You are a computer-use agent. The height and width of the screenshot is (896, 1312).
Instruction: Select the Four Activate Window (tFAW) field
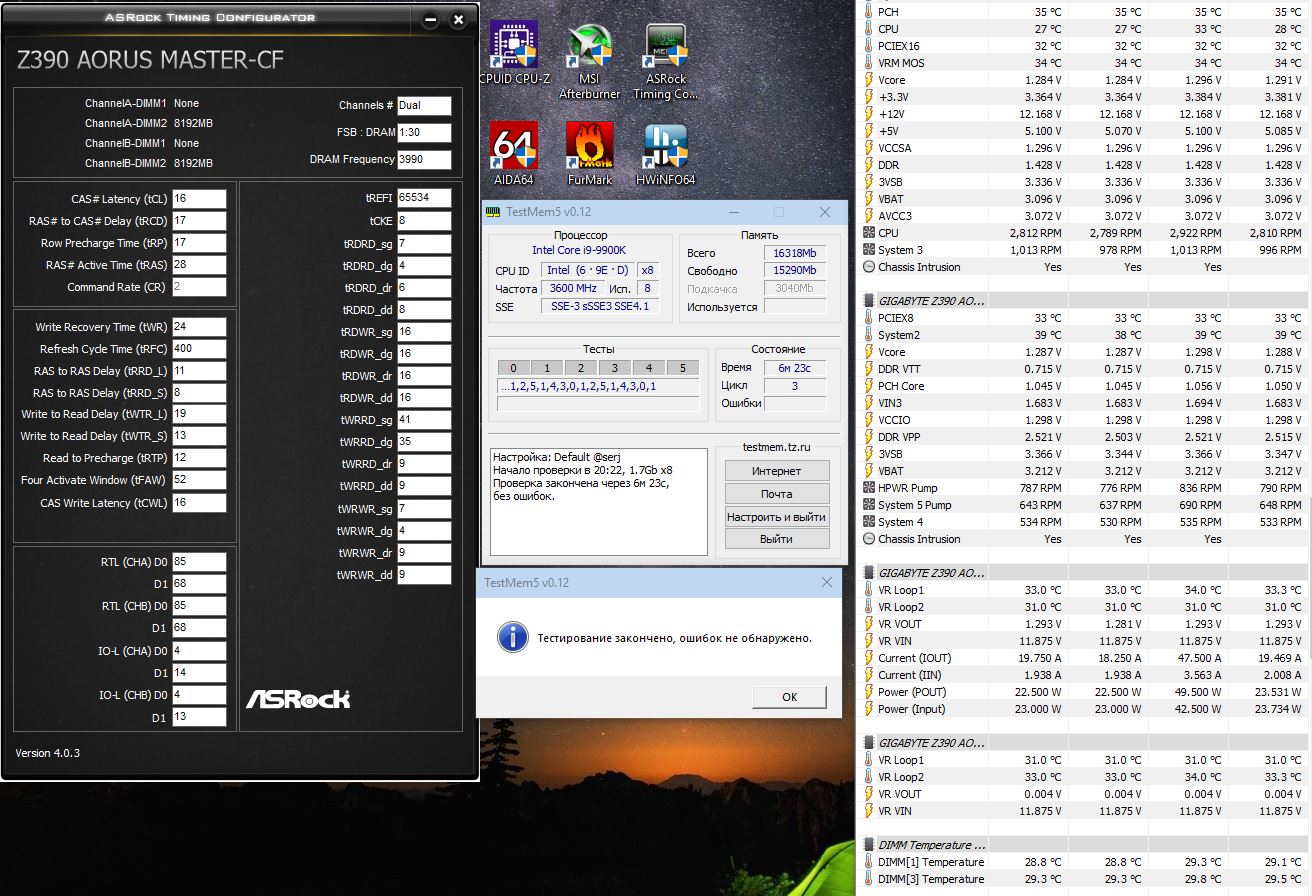coord(199,480)
